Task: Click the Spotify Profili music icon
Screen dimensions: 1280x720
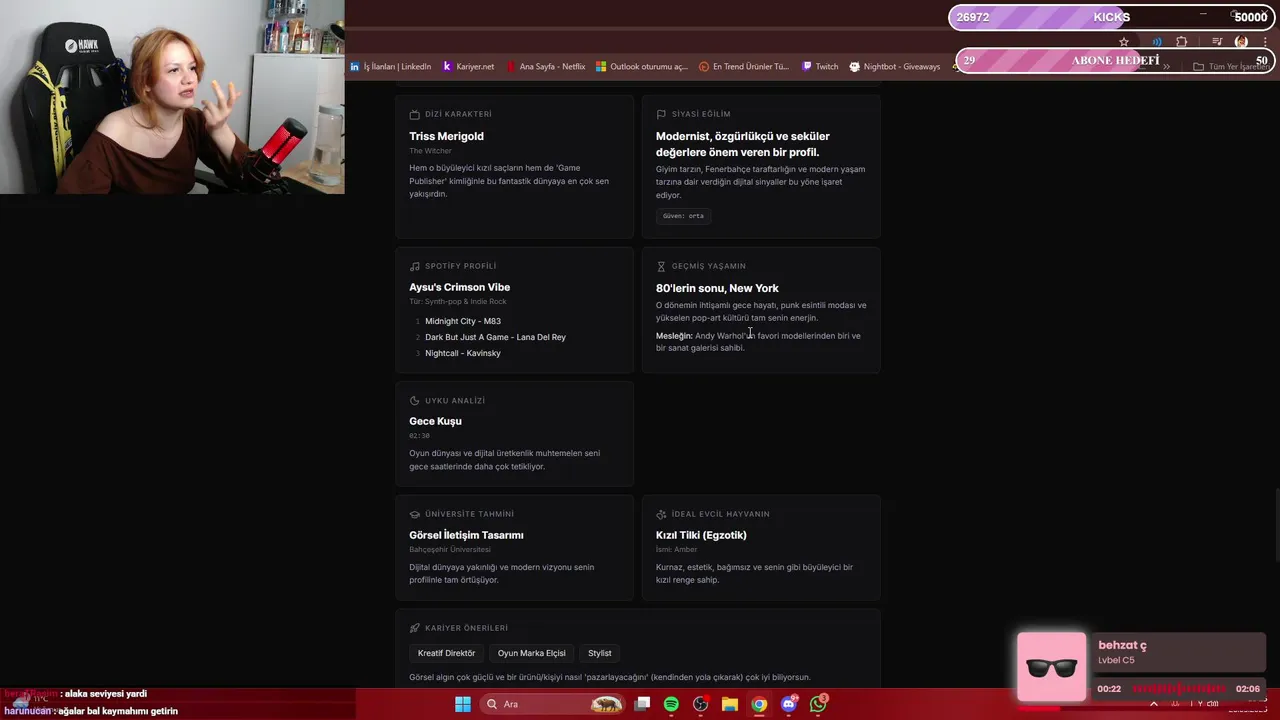Action: [x=415, y=266]
